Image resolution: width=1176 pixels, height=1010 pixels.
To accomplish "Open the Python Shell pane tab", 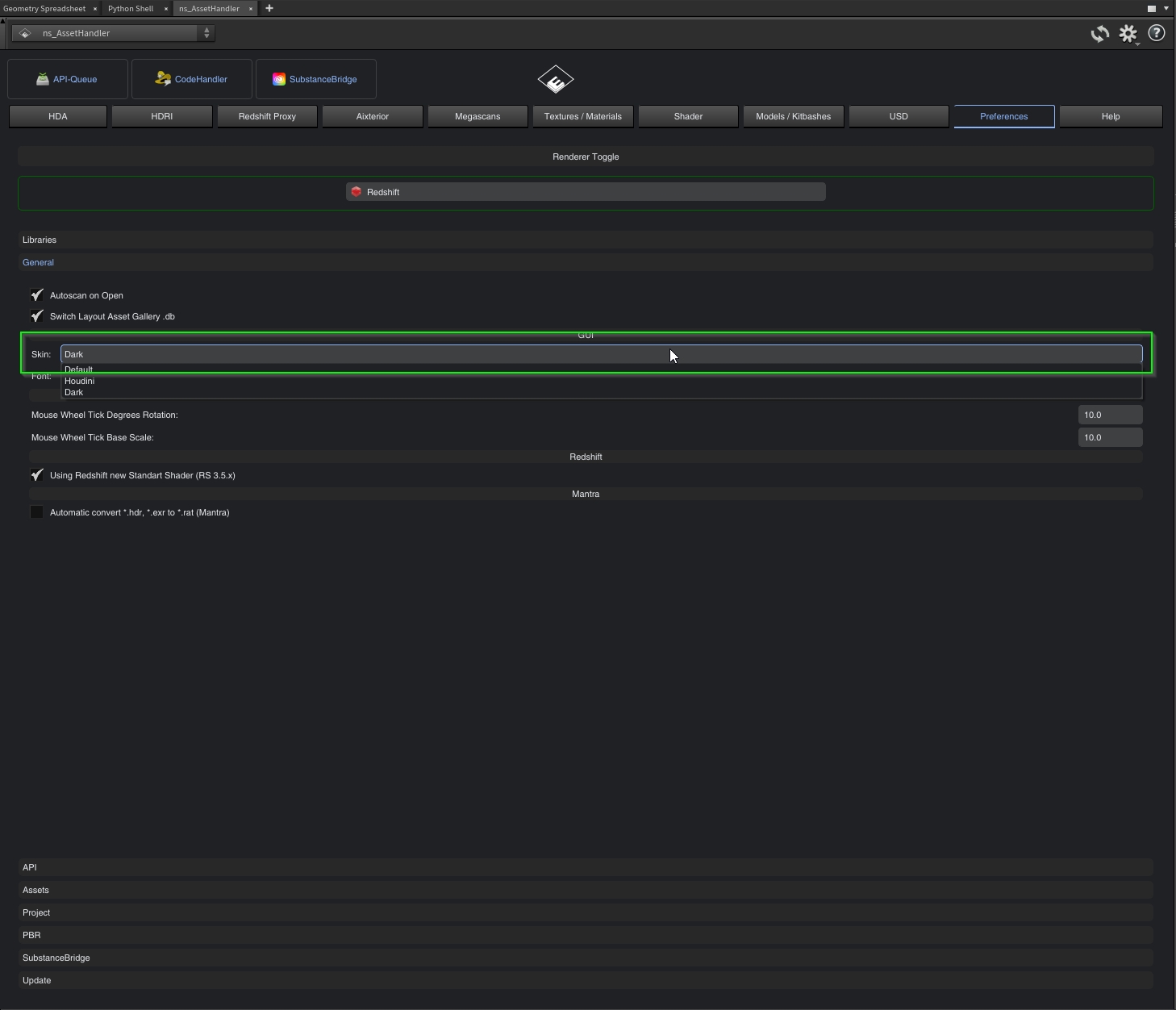I will pos(131,8).
